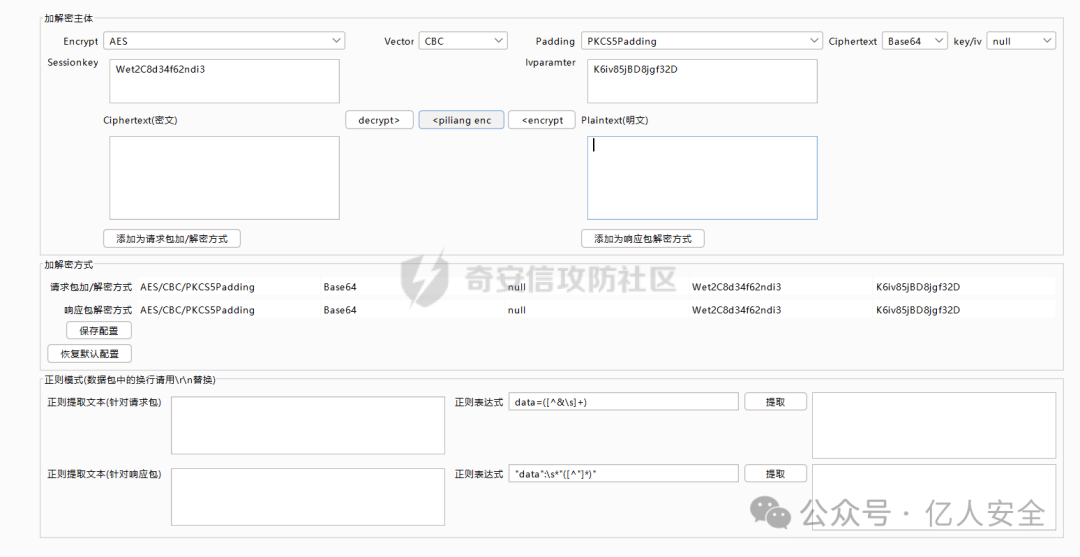Click 提取 button for request regex
The height and width of the screenshot is (557, 1080).
pyautogui.click(x=775, y=402)
